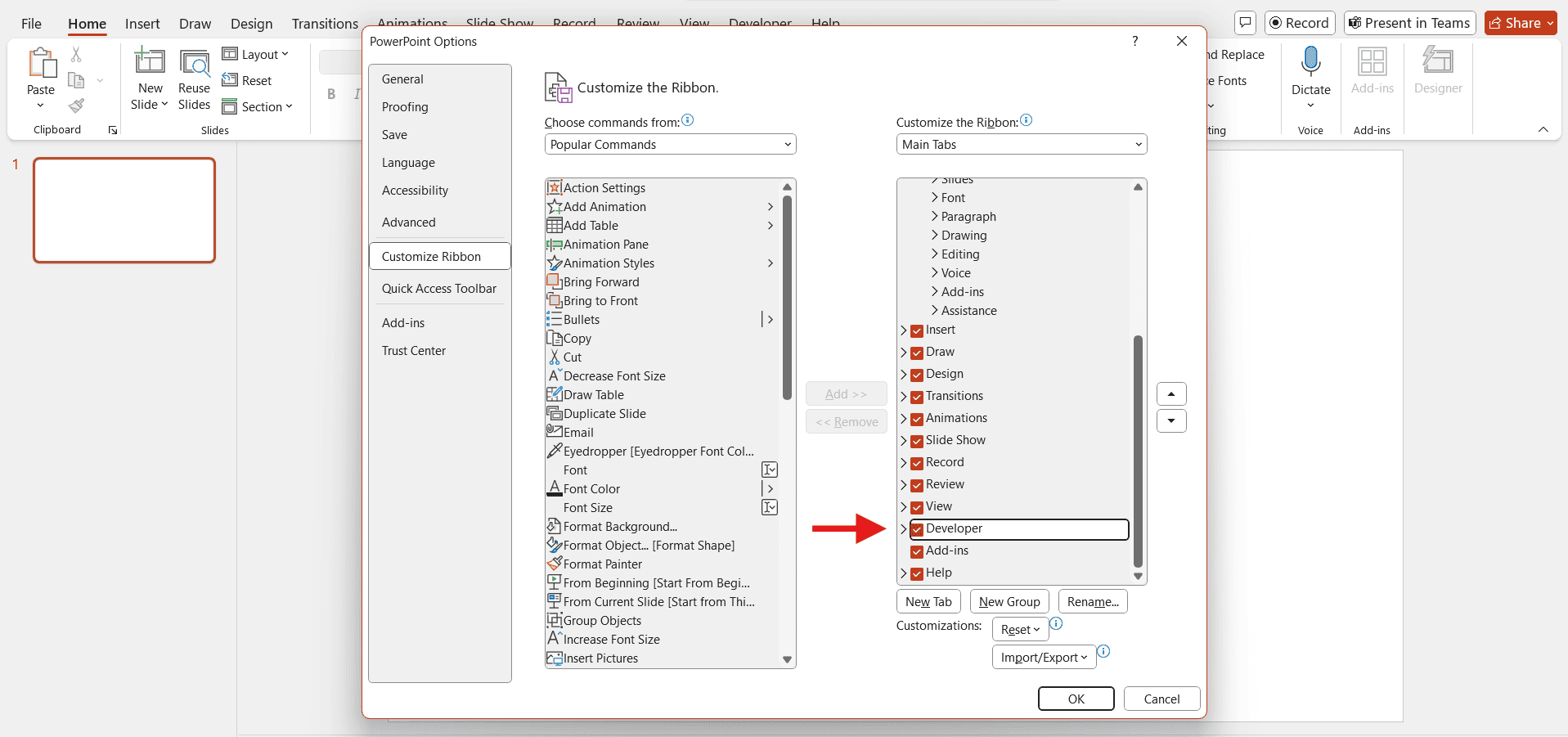
Task: Click the Present in Teams button
Action: pyautogui.click(x=1409, y=23)
